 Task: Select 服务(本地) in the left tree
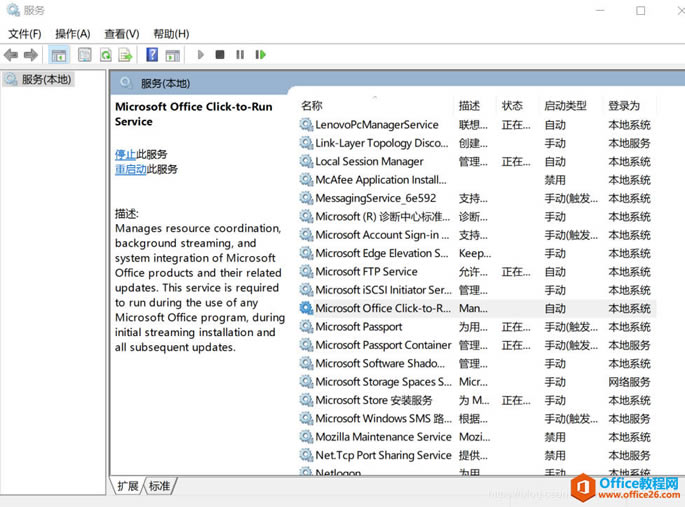(38, 79)
